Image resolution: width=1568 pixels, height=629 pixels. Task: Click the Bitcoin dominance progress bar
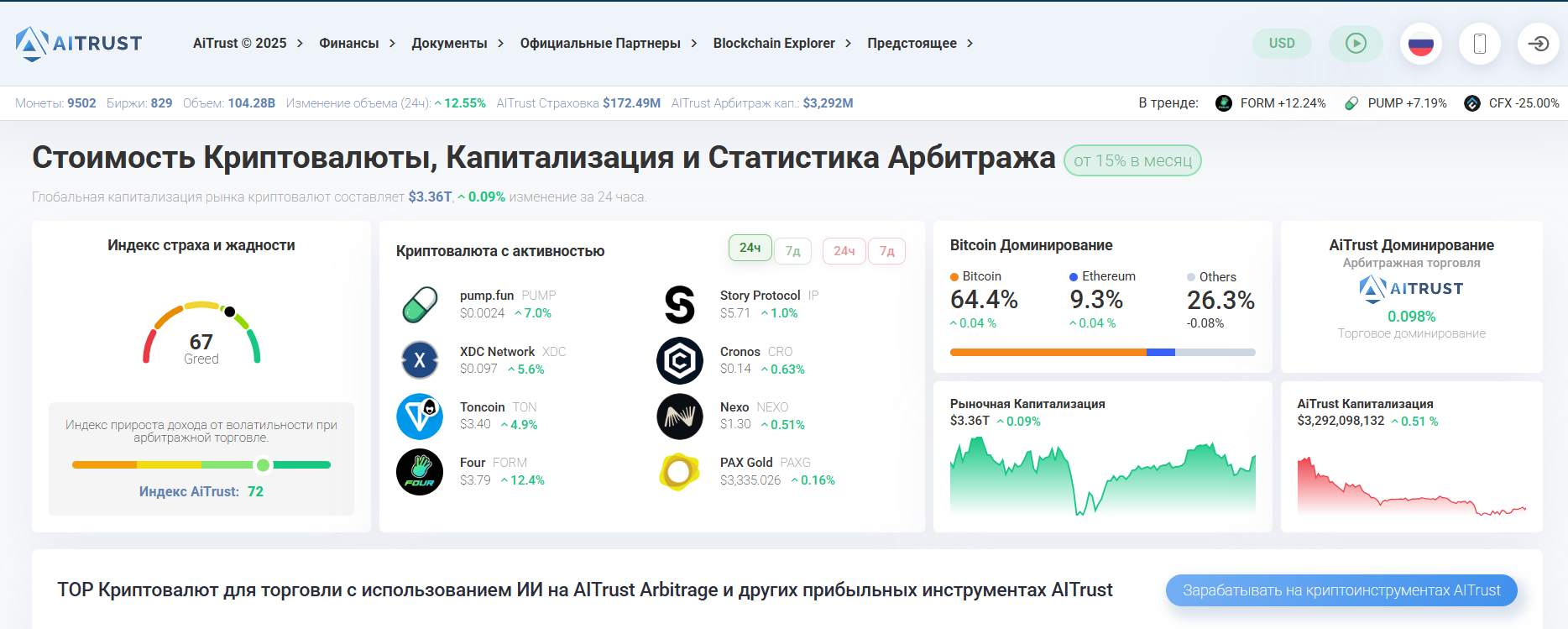(1103, 353)
